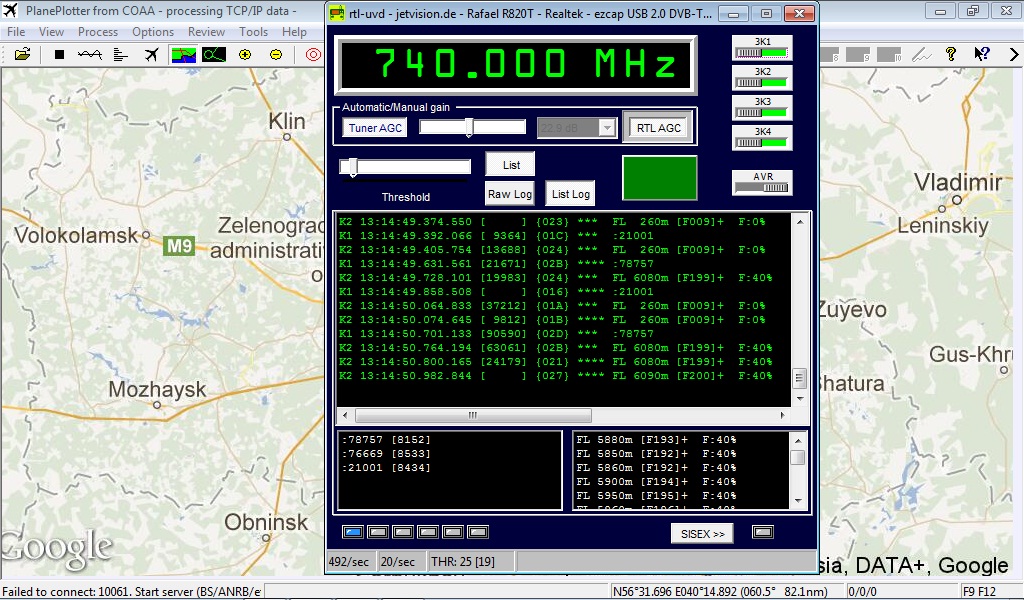Select the sixth preset button at bottom
The image size is (1024, 600).
(478, 532)
